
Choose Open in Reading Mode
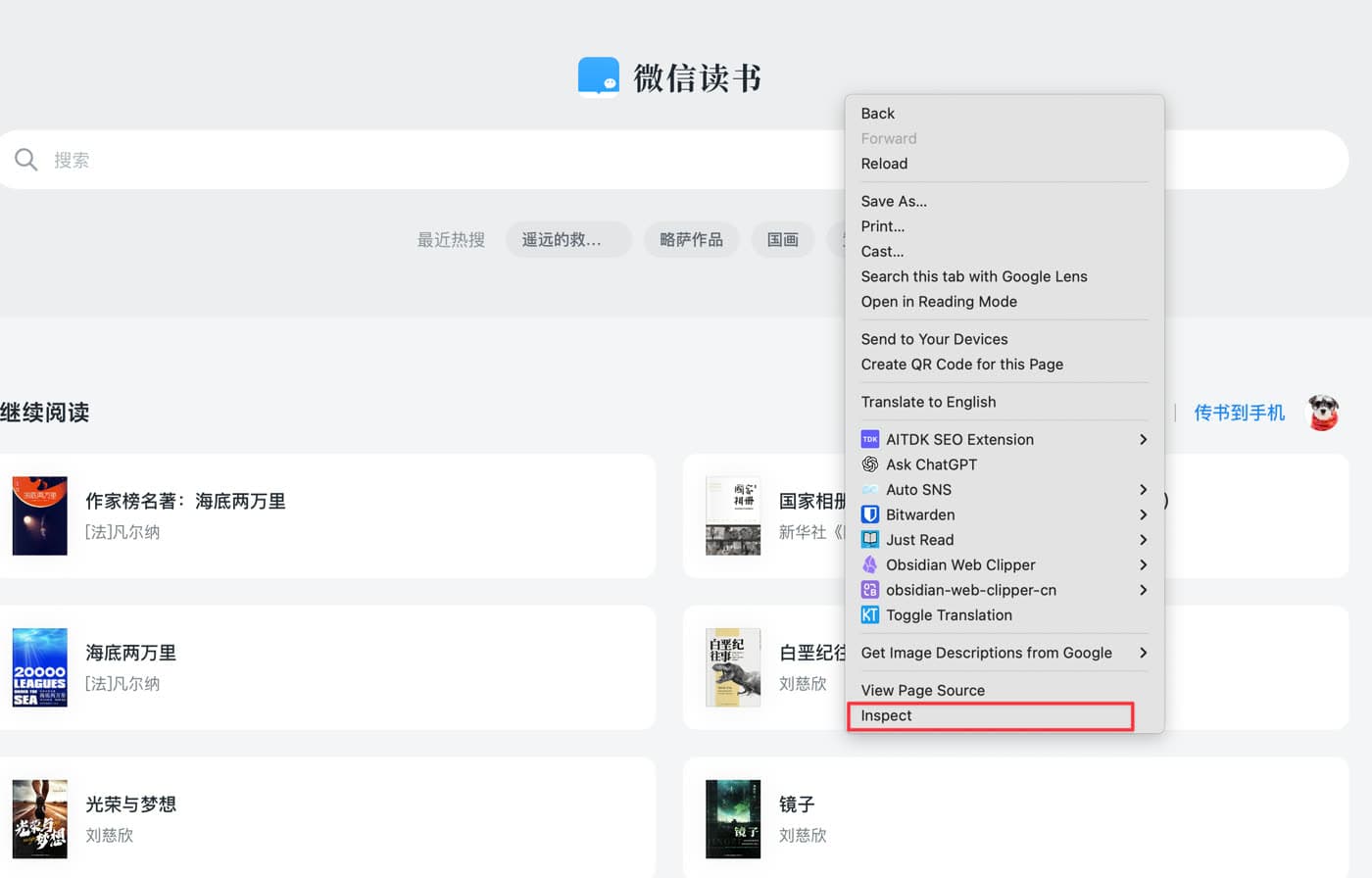click(1004, 302)
